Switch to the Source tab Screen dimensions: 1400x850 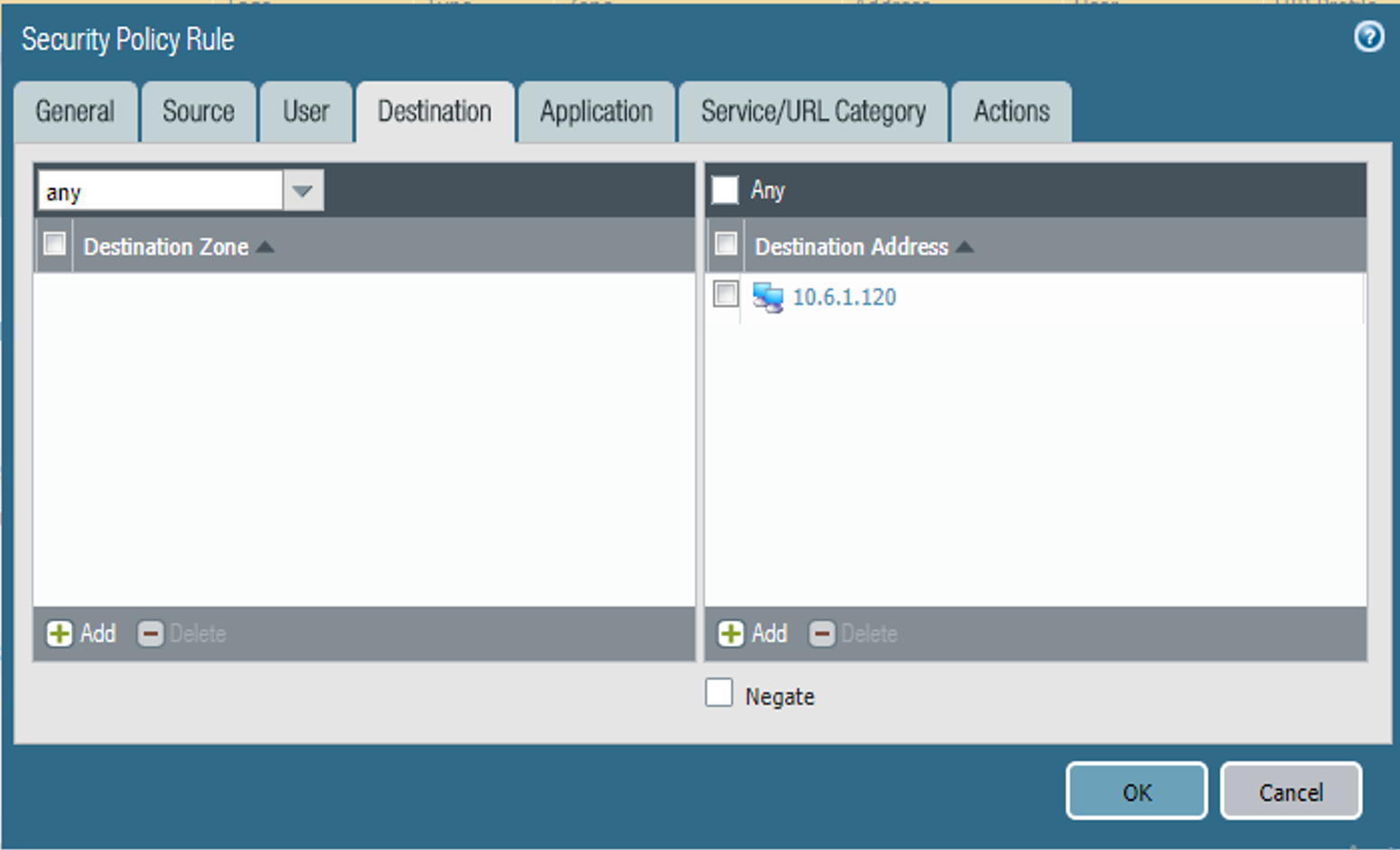(198, 111)
